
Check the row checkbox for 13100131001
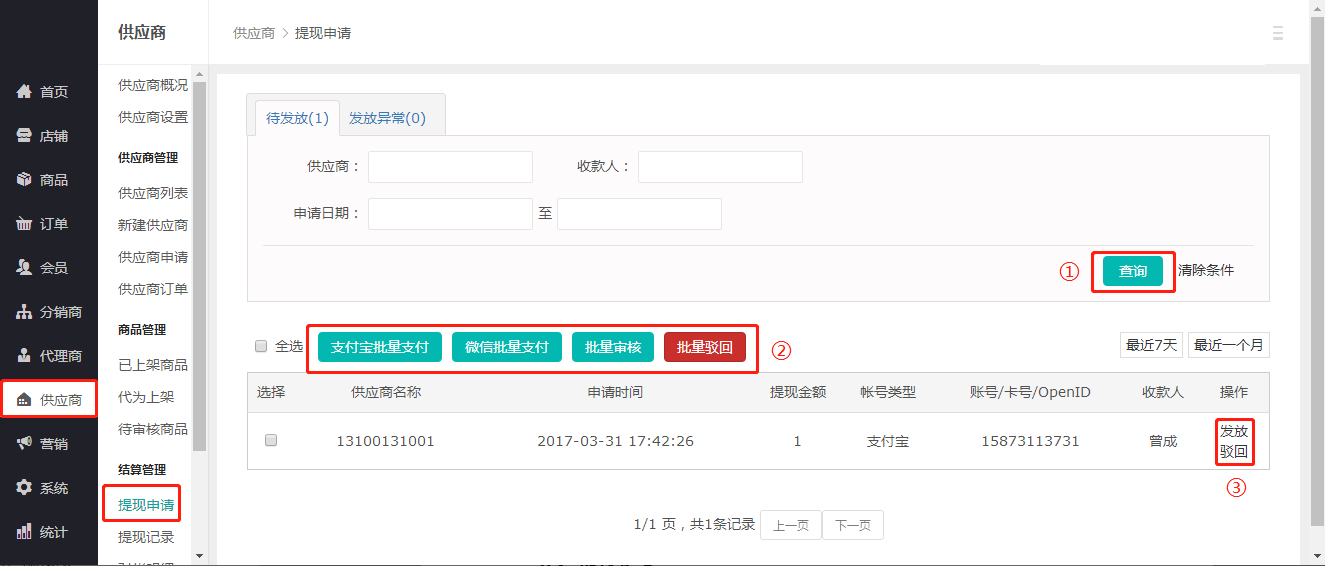(x=271, y=440)
